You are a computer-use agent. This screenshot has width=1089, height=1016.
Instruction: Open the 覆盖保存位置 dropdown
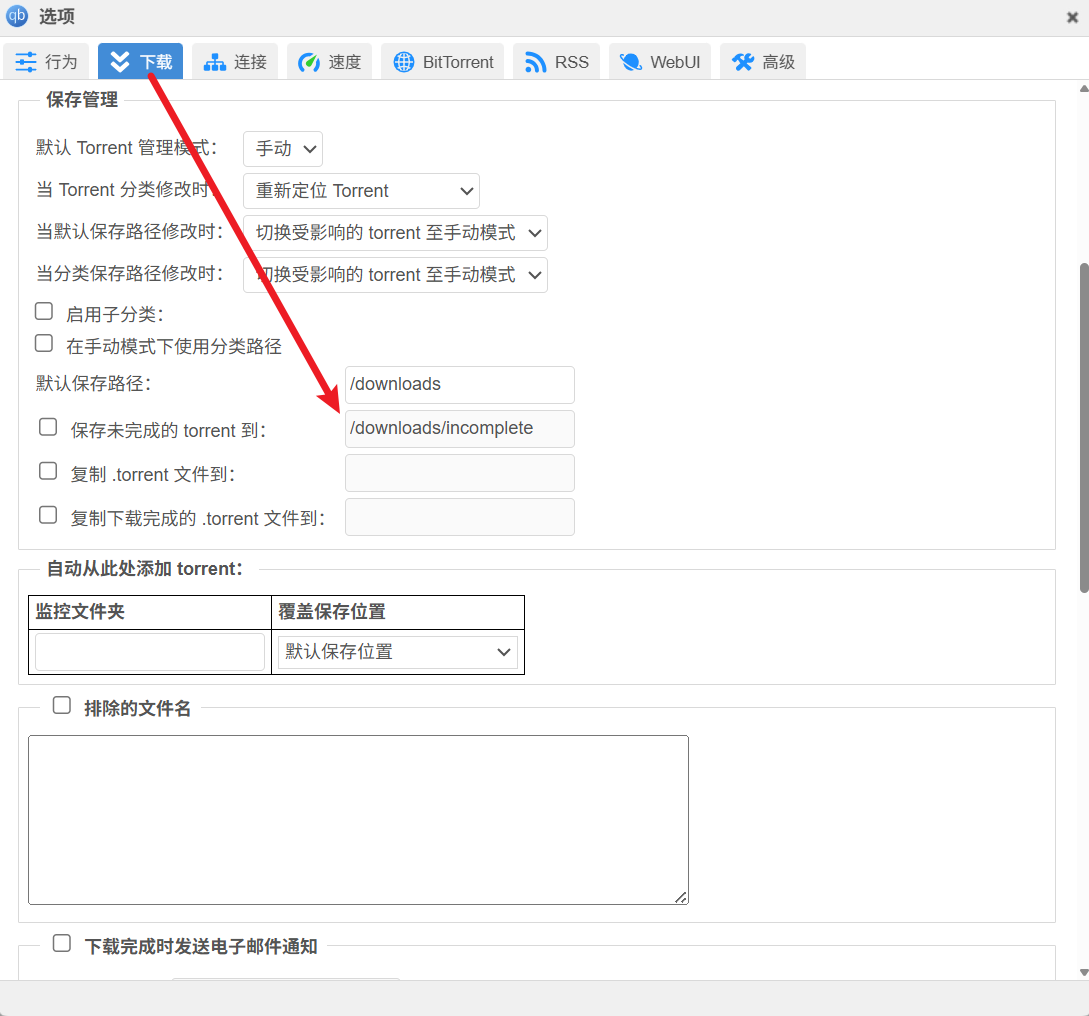pos(397,652)
